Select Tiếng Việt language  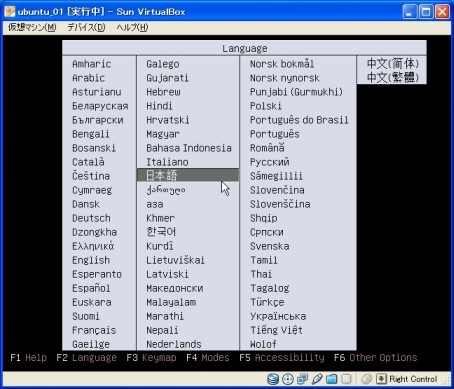coord(276,330)
